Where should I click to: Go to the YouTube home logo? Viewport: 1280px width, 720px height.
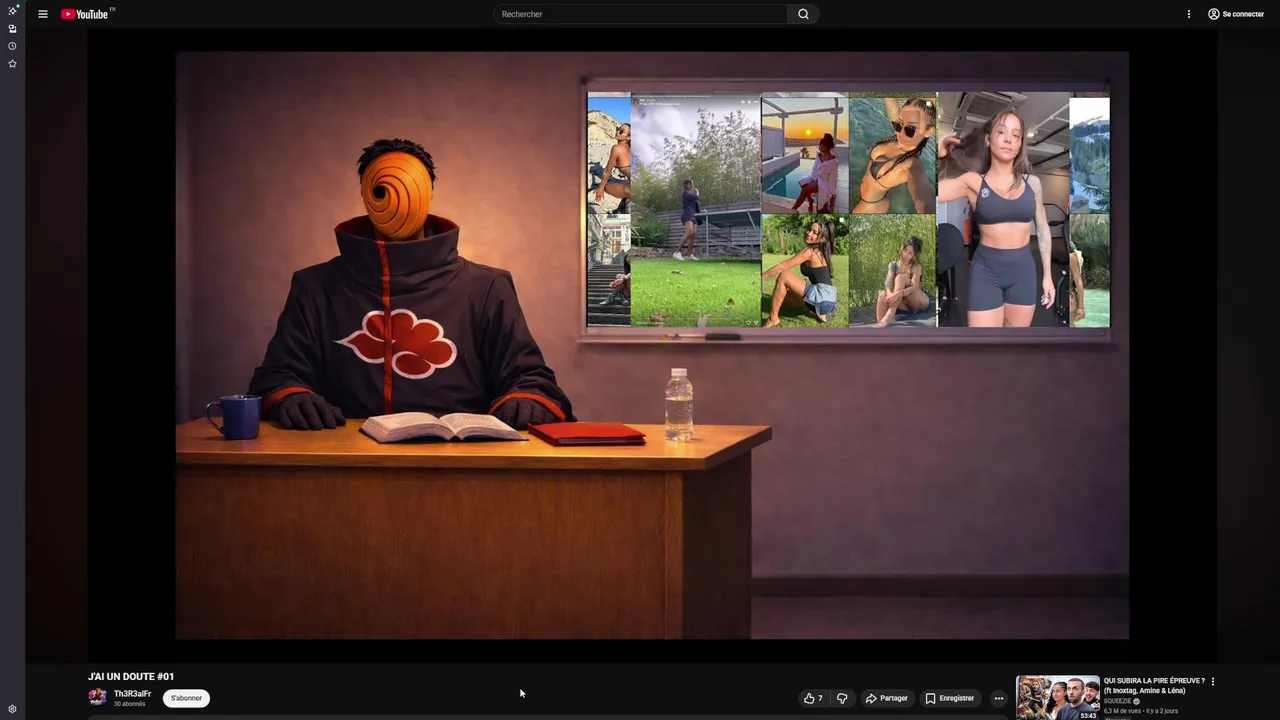(x=85, y=14)
